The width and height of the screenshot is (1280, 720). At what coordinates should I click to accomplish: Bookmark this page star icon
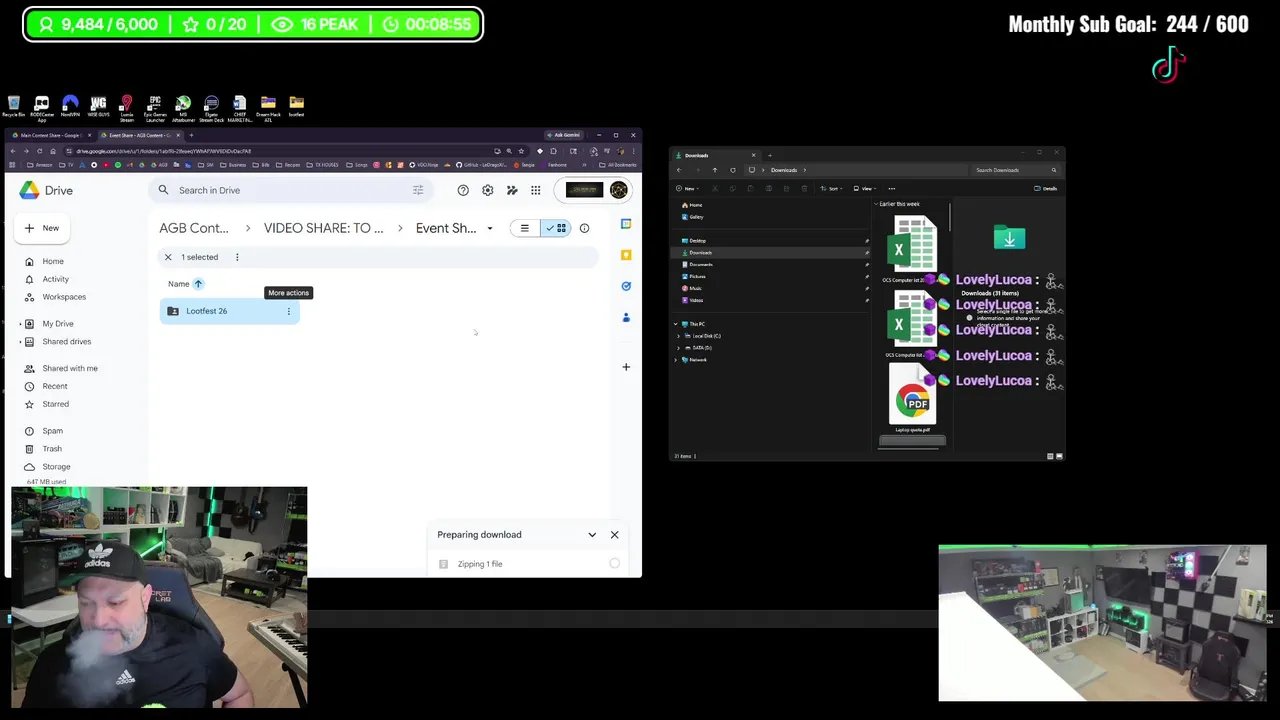[x=521, y=151]
